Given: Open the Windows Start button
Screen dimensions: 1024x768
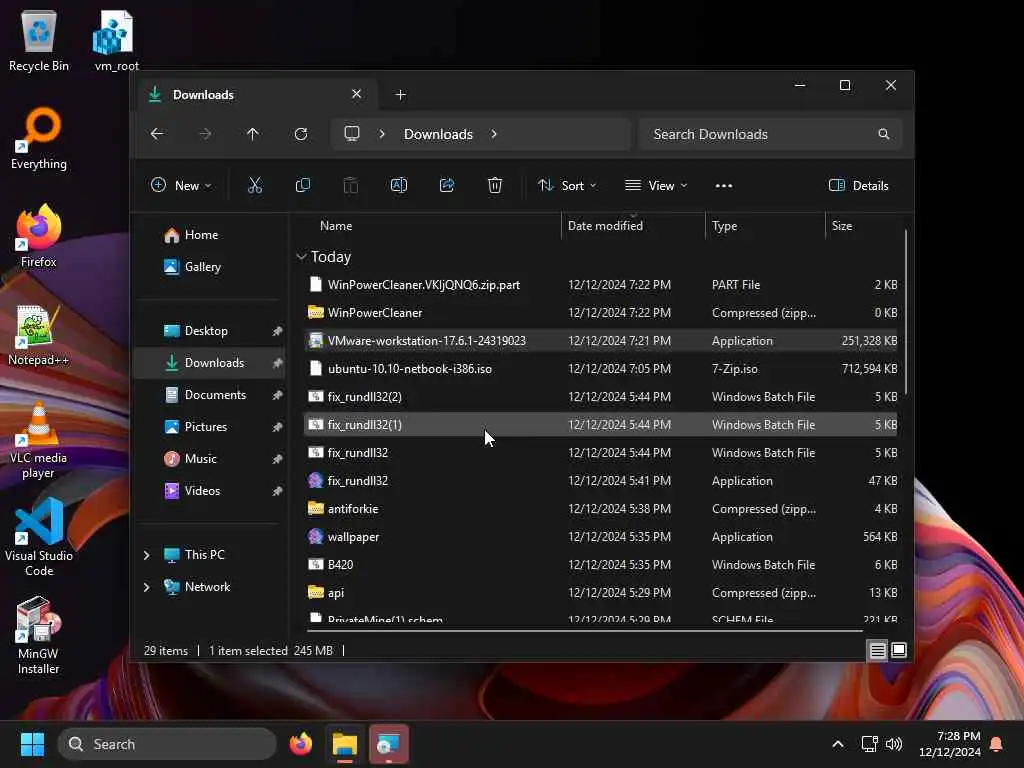Looking at the screenshot, I should (32, 744).
